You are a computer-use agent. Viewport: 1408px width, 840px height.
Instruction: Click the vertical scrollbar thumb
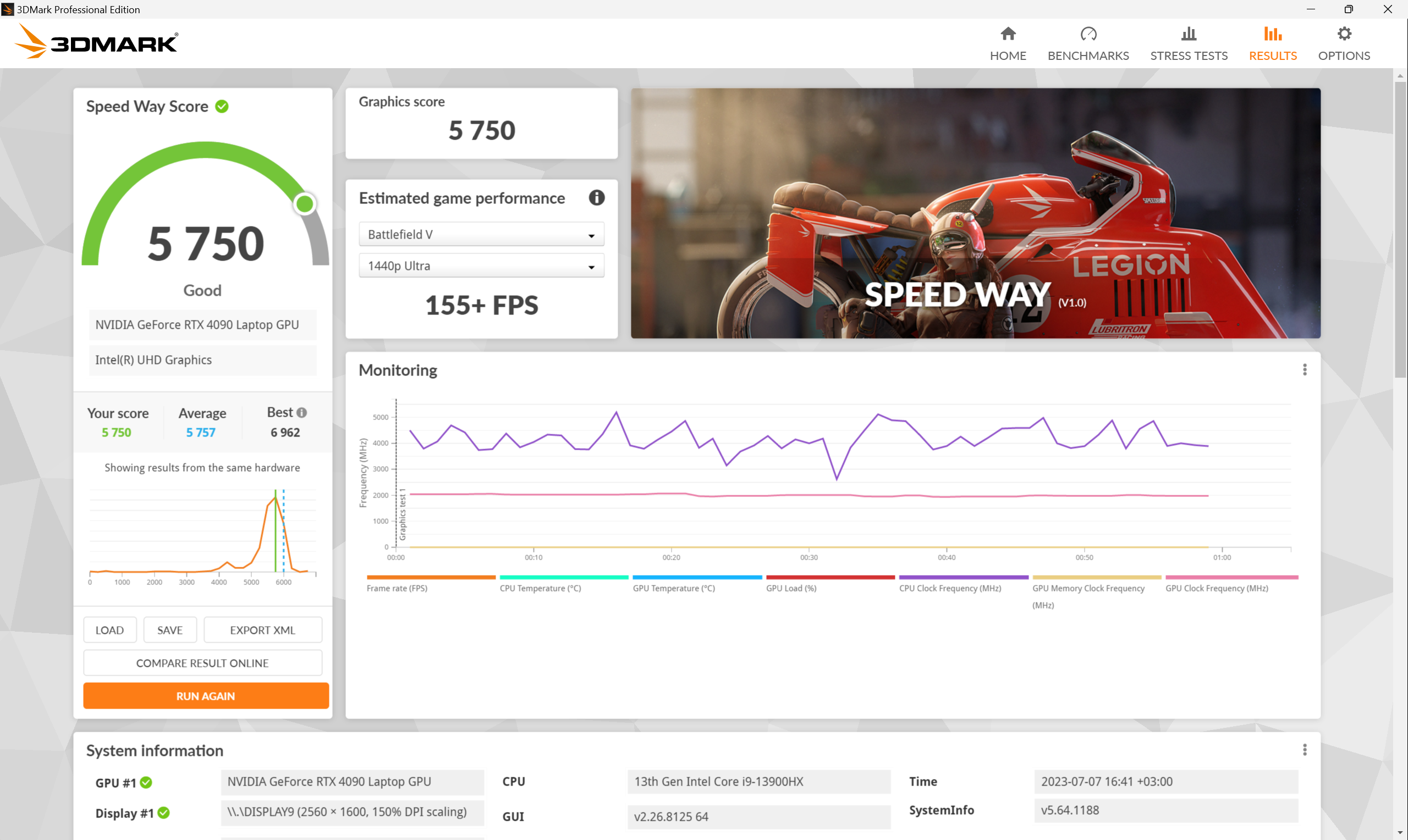(1400, 229)
